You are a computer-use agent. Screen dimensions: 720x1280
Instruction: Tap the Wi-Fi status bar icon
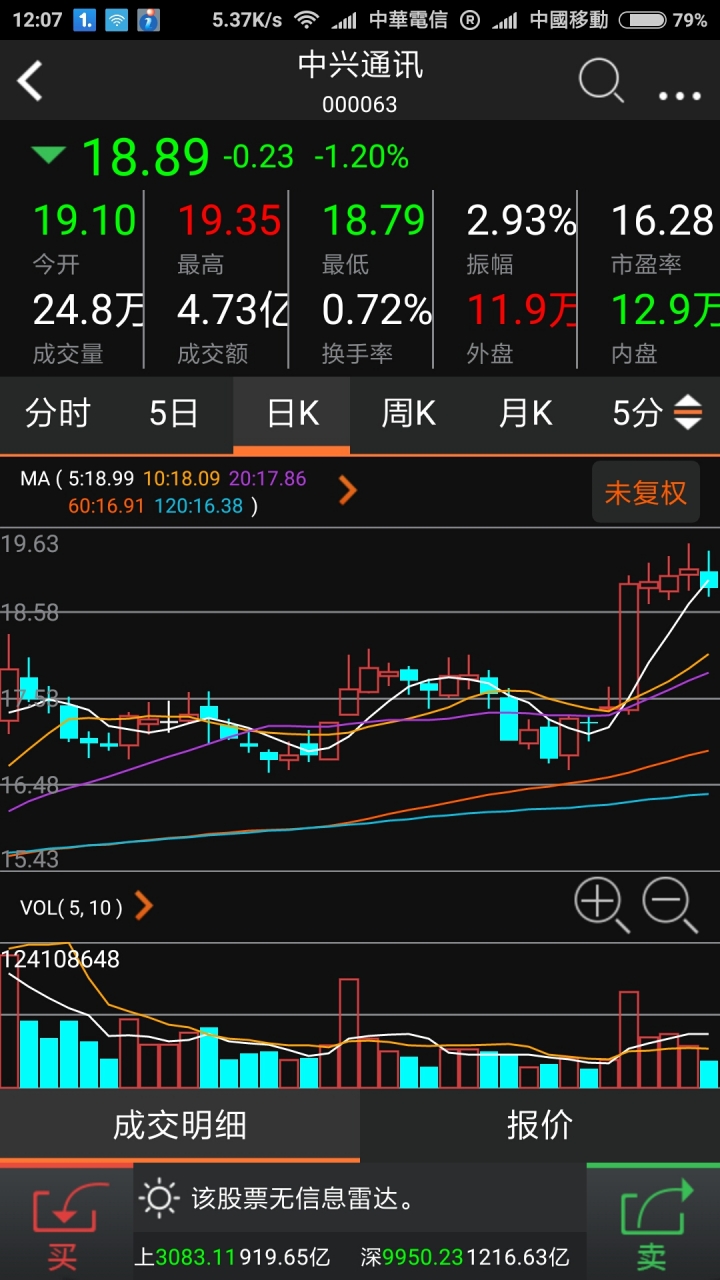click(306, 19)
